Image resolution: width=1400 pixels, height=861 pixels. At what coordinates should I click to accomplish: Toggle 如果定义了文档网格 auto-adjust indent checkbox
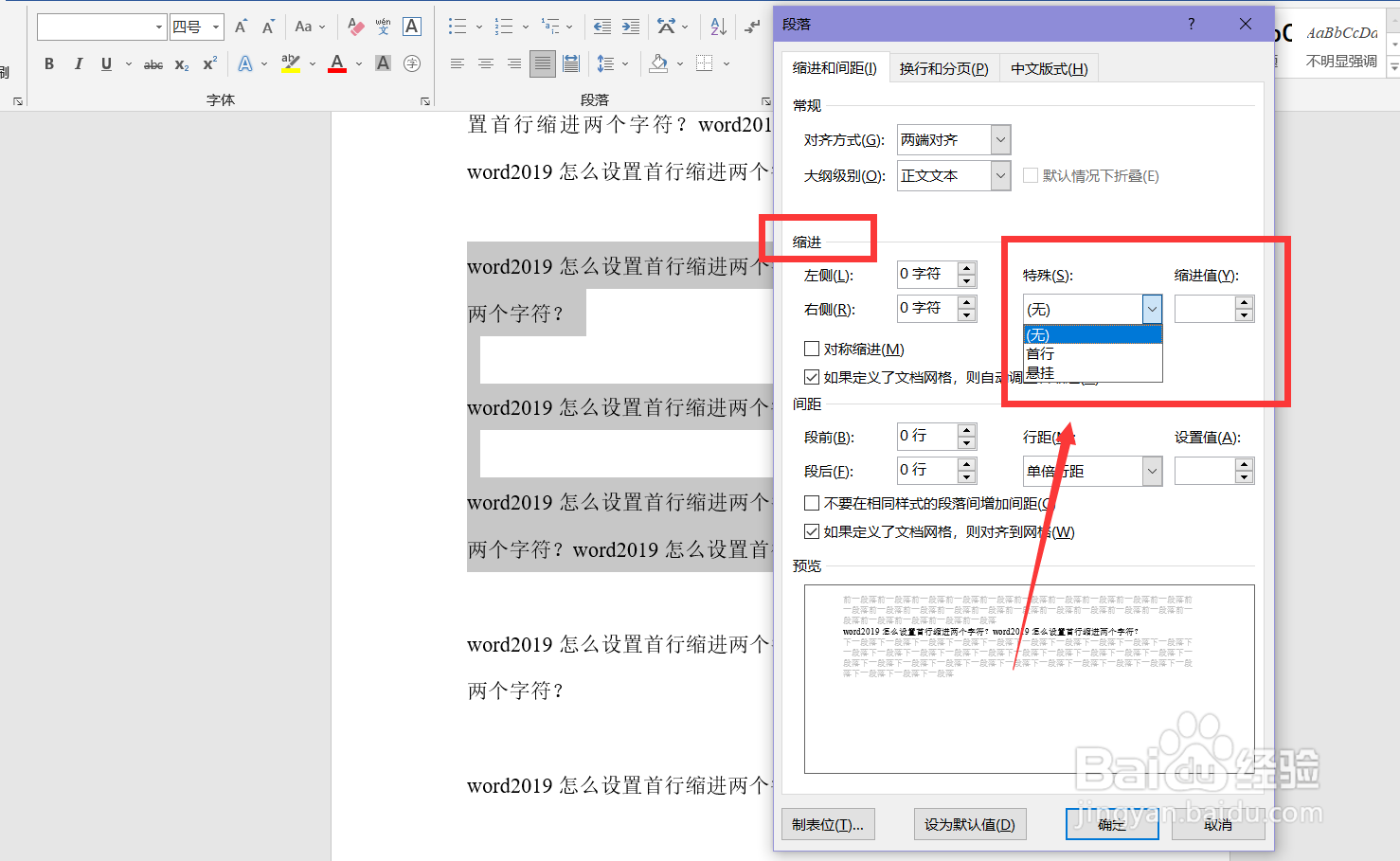(812, 377)
